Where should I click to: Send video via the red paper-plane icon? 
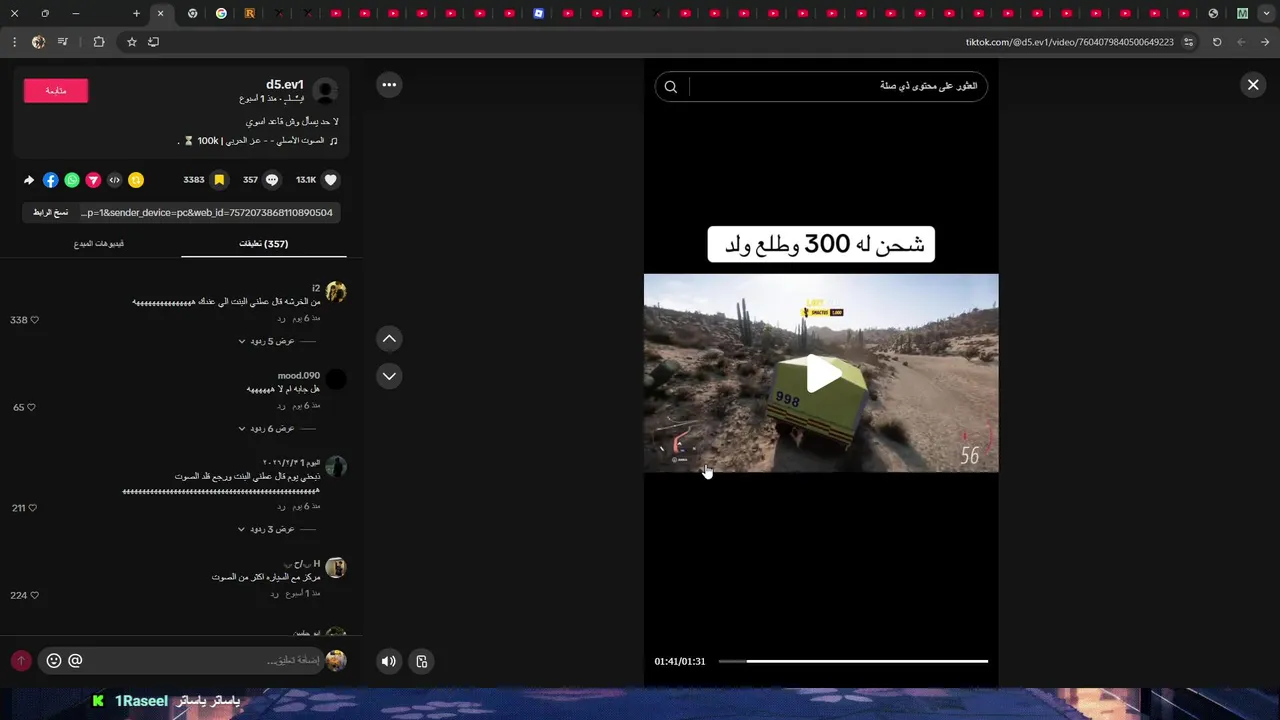point(93,180)
